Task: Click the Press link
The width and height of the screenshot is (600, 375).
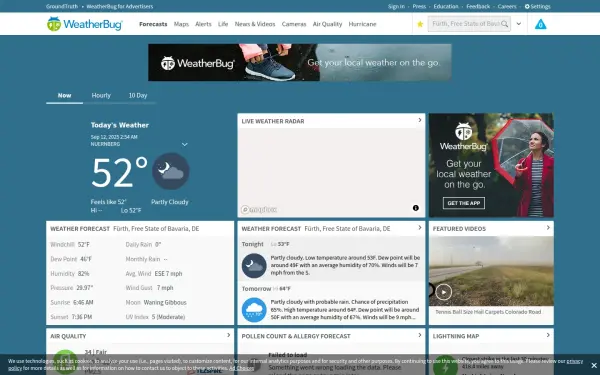Action: point(419,7)
